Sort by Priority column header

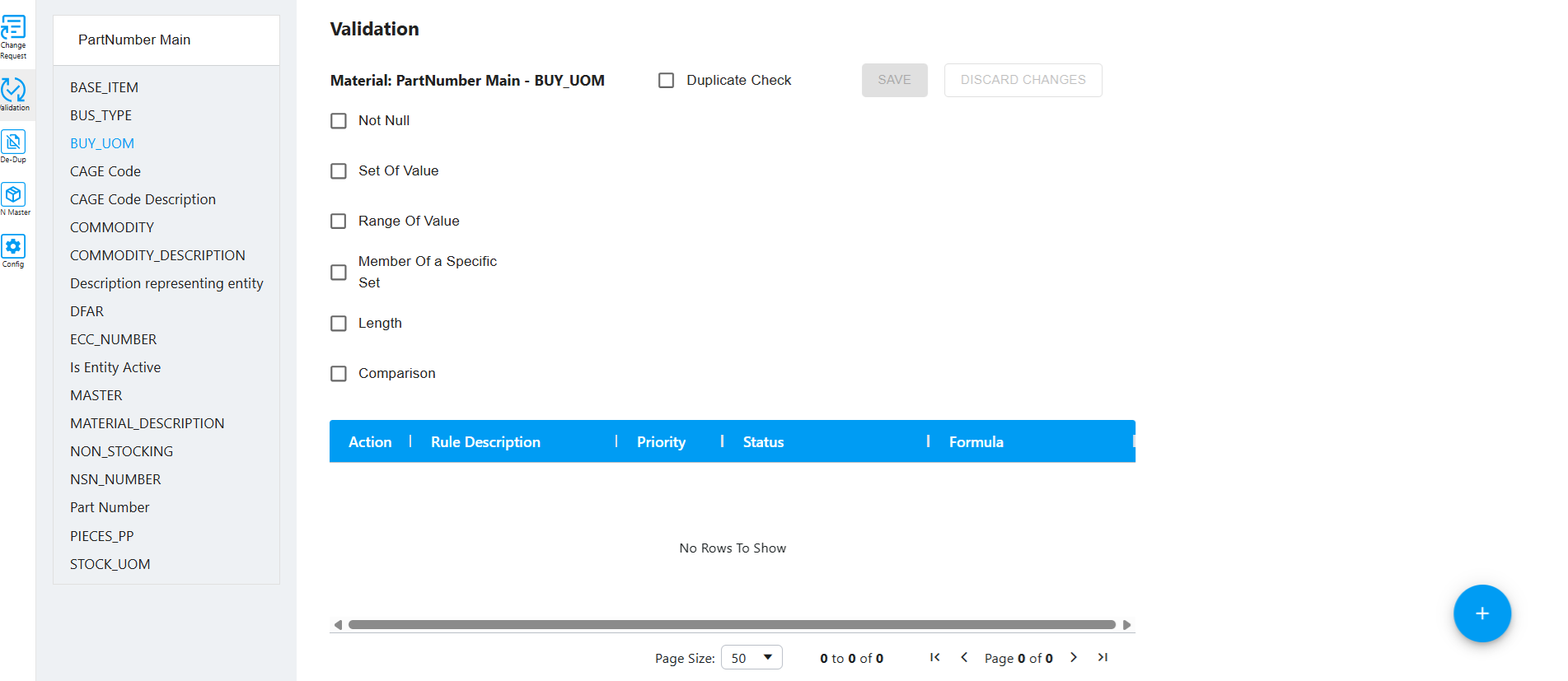point(661,442)
